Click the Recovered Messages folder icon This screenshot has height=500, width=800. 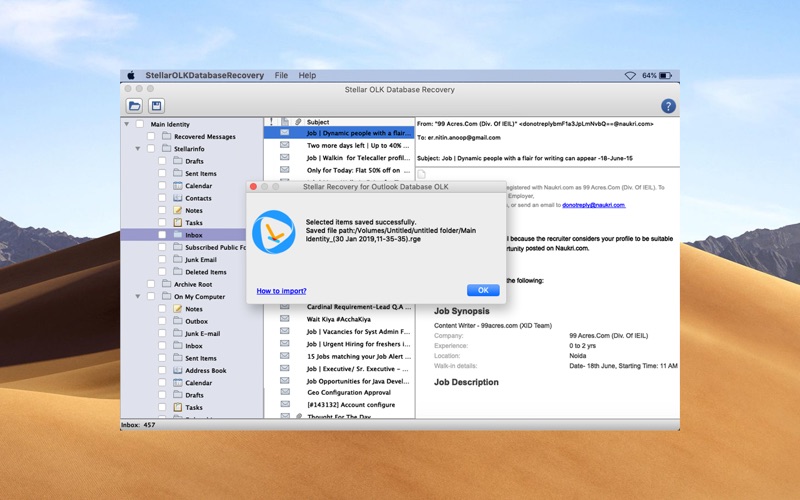click(166, 136)
